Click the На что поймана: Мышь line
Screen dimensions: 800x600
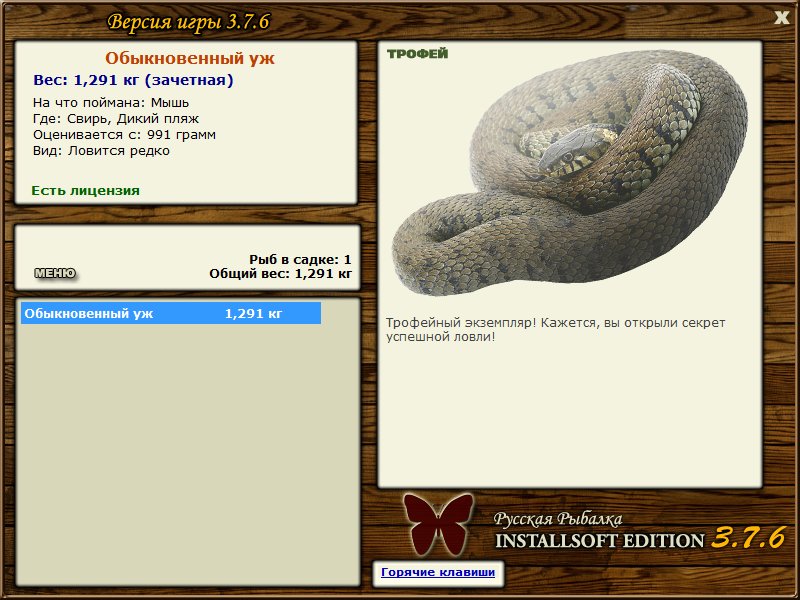111,103
